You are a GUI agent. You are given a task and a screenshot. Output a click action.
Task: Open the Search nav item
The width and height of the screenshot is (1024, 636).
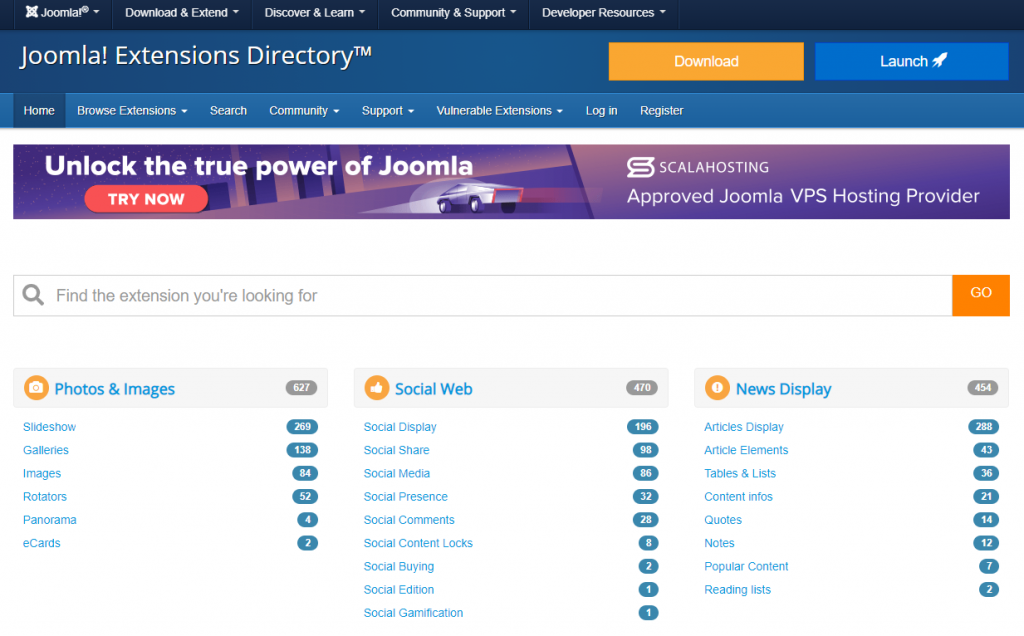(228, 110)
